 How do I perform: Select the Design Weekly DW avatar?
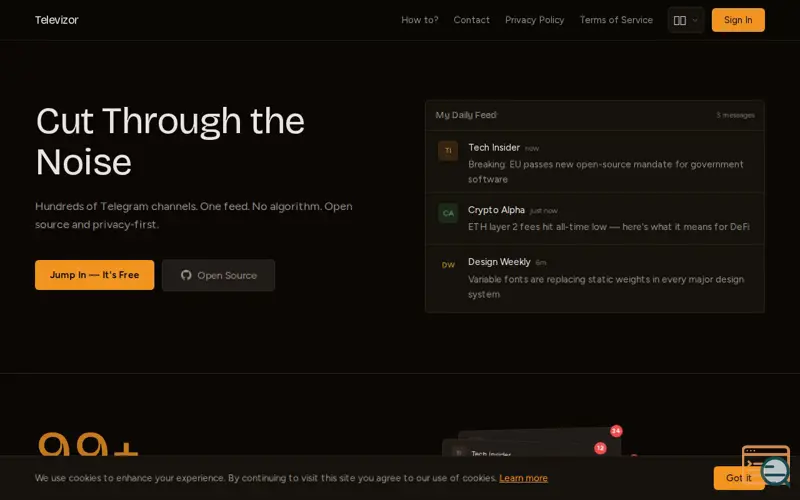[x=448, y=265]
